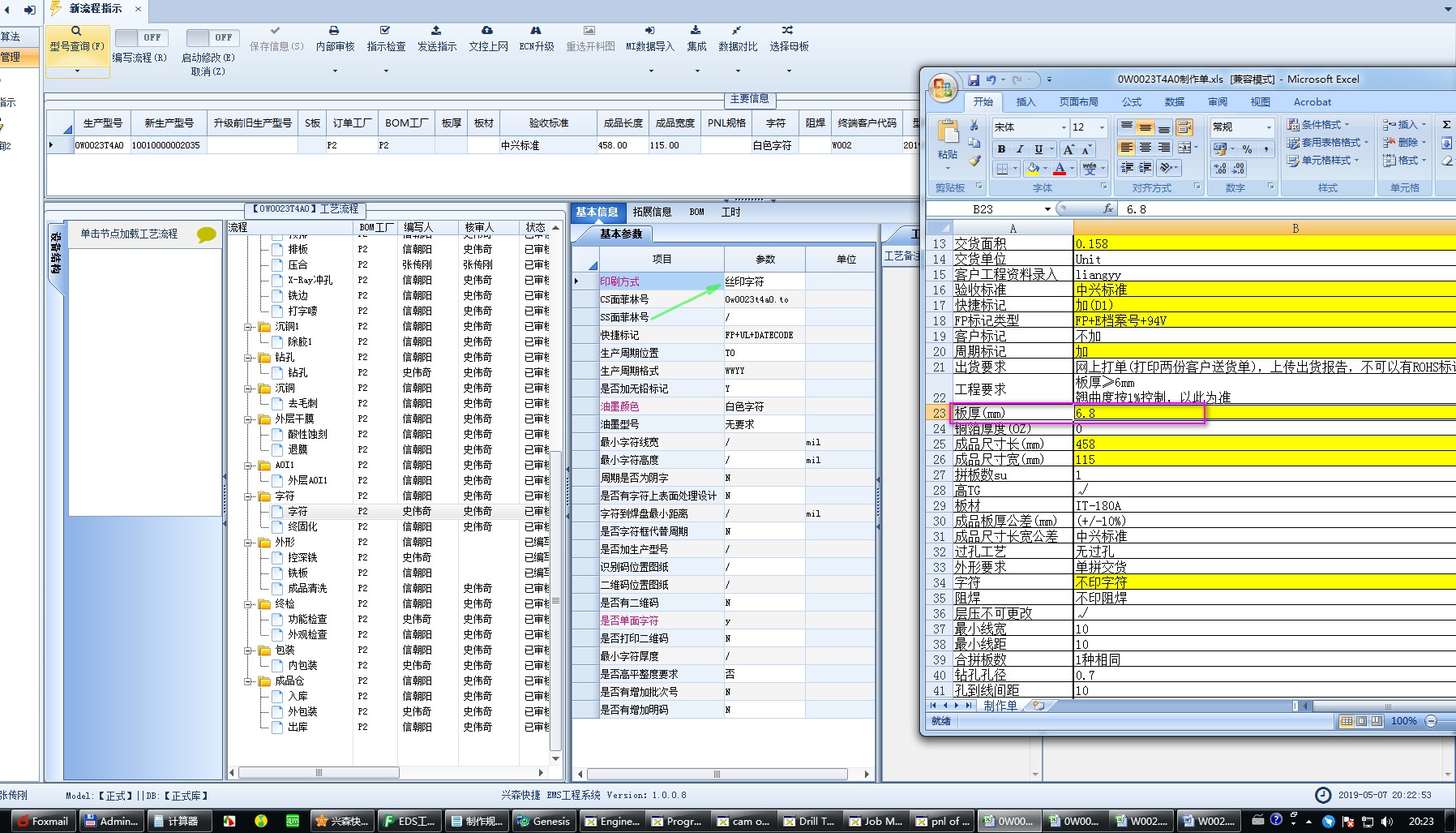Switch to the 页面布局 ribbon tab in Excel
This screenshot has height=833, width=1456.
pos(1078,102)
